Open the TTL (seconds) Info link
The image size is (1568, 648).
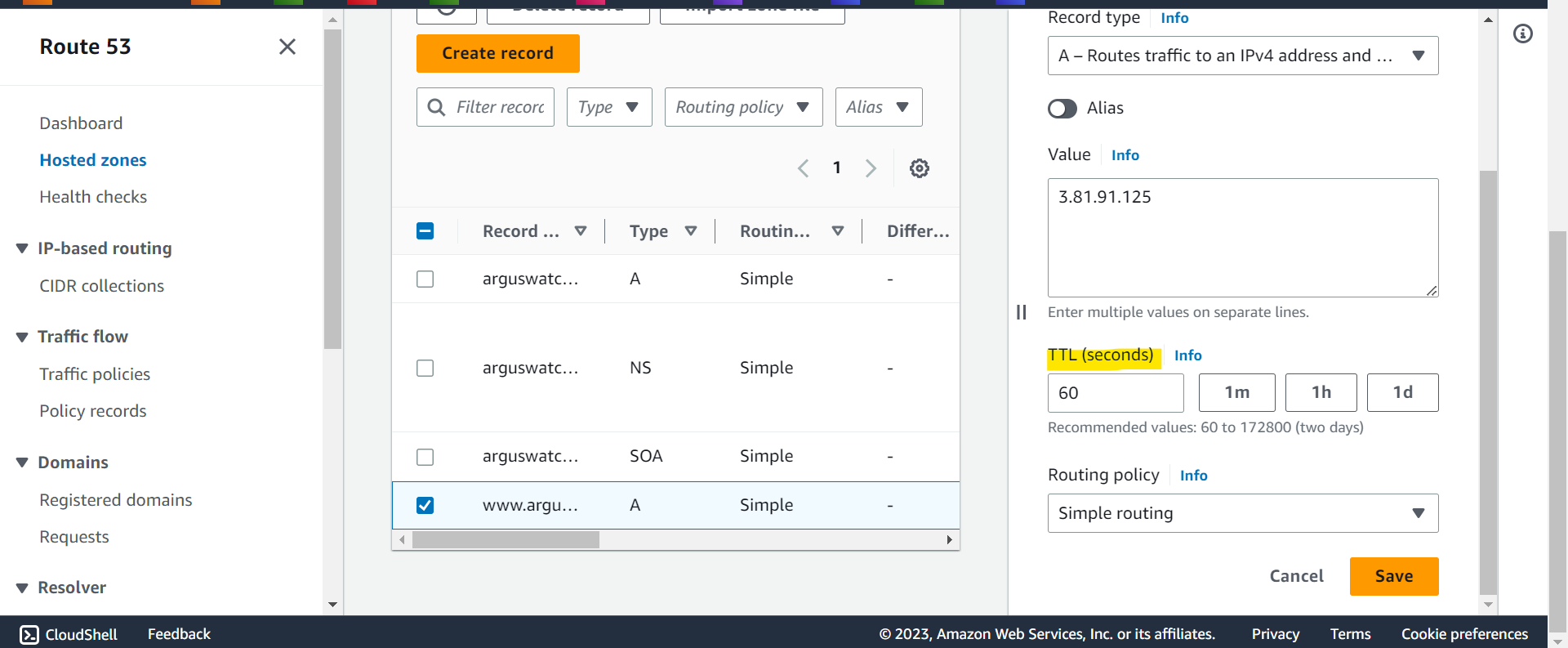pos(1188,355)
